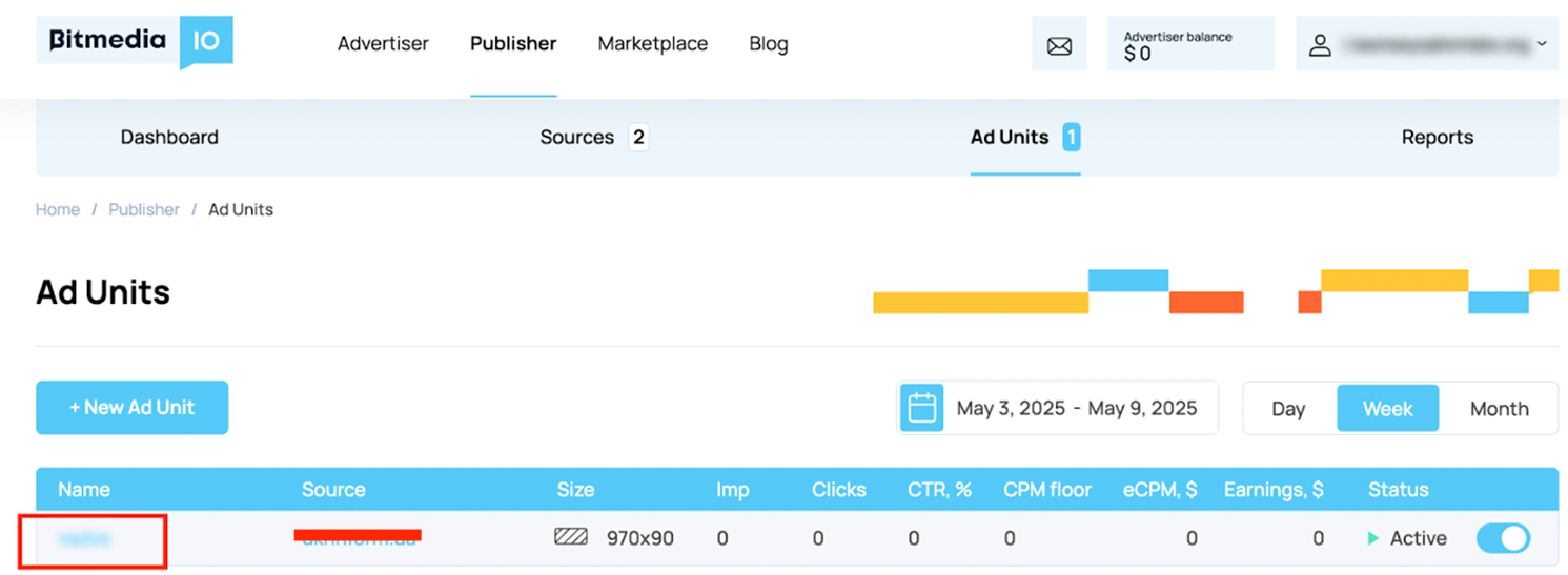The height and width of the screenshot is (575, 1568).
Task: Sort by the Earnings column header
Action: 1273,489
